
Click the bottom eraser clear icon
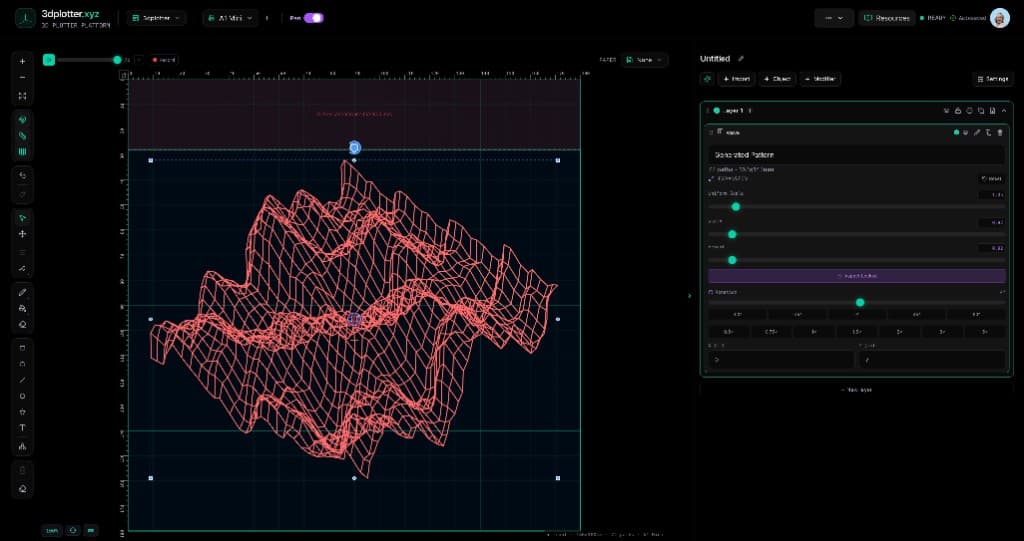(23, 489)
